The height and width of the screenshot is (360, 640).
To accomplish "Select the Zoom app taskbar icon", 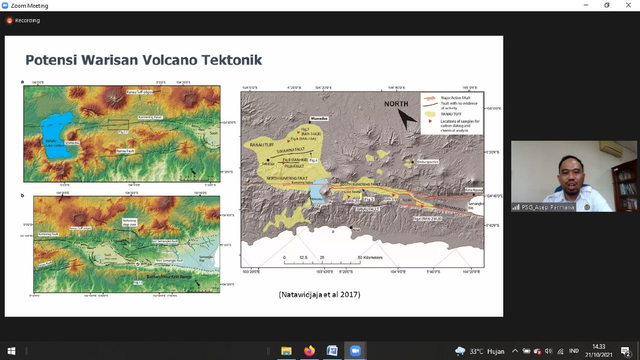I will 355,351.
